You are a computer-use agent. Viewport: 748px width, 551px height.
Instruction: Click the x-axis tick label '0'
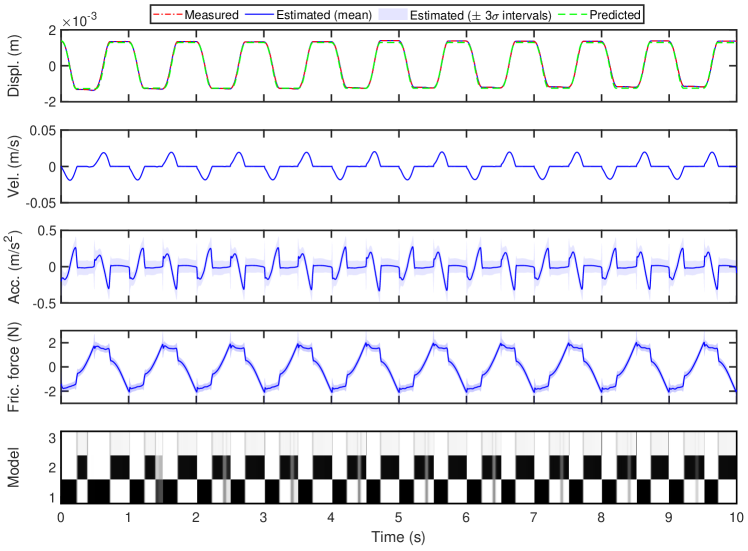pos(61,518)
